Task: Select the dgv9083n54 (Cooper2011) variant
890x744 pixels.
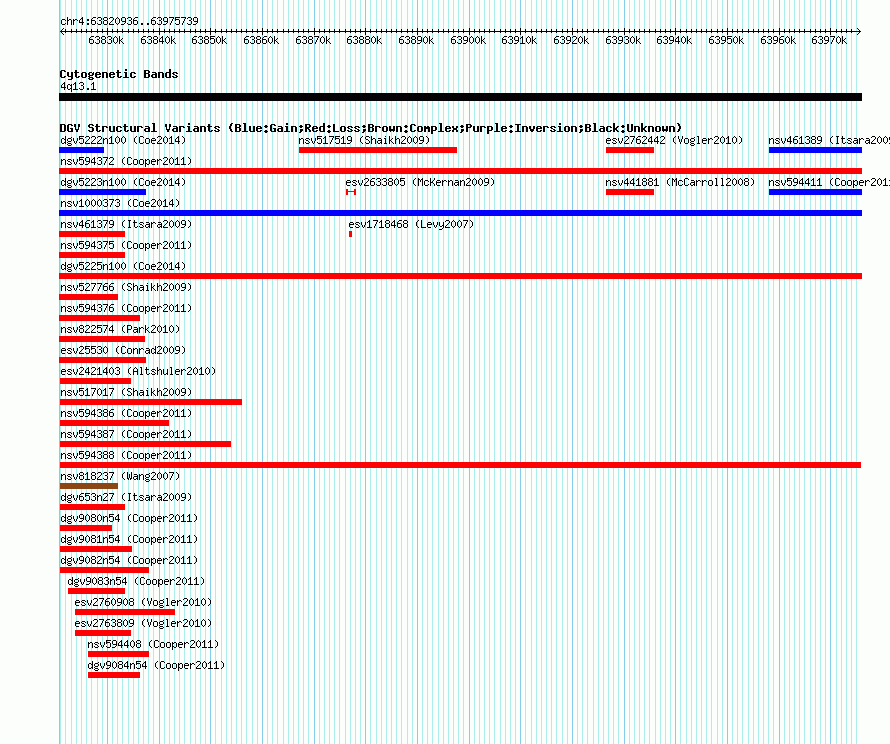Action: [136, 581]
